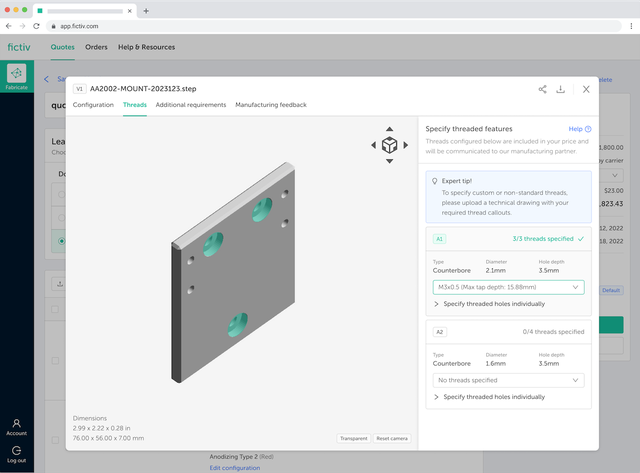Select the checked radio button behind dialog
The height and width of the screenshot is (473, 640).
pos(61,241)
